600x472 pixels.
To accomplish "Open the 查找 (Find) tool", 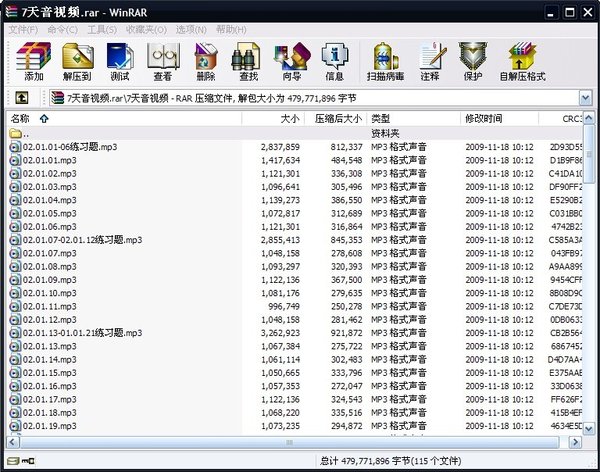I will [248, 61].
